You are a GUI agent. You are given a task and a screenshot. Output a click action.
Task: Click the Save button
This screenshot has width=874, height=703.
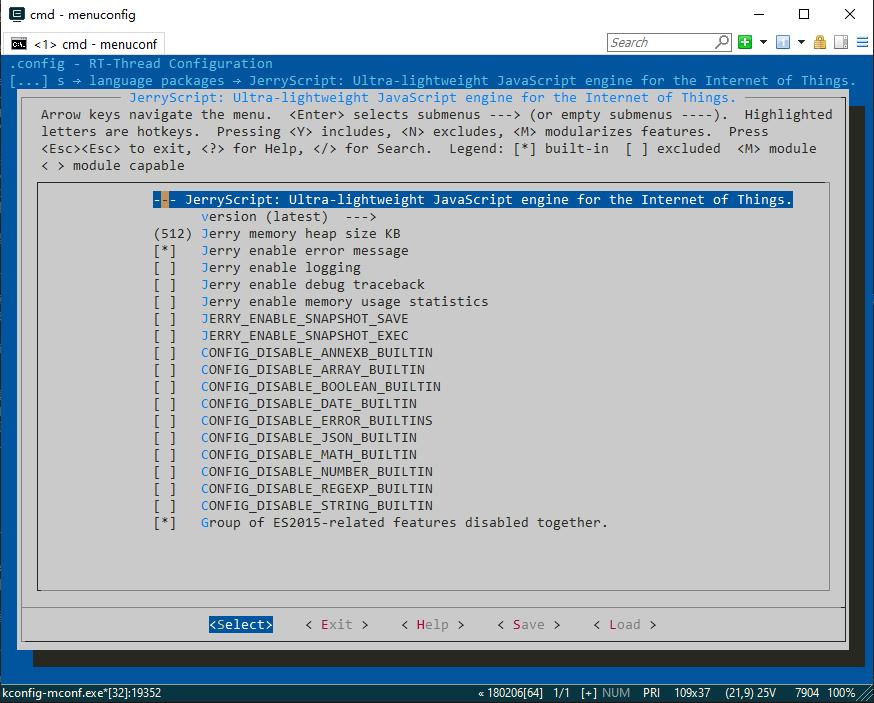point(528,625)
